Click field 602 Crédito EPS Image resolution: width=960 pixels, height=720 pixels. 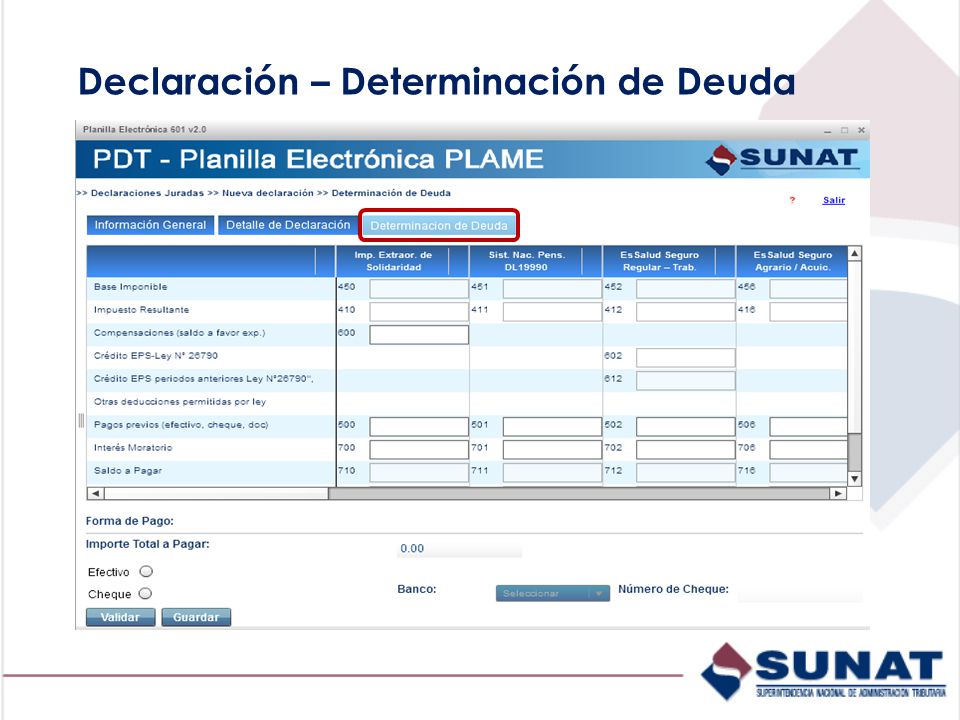[686, 358]
